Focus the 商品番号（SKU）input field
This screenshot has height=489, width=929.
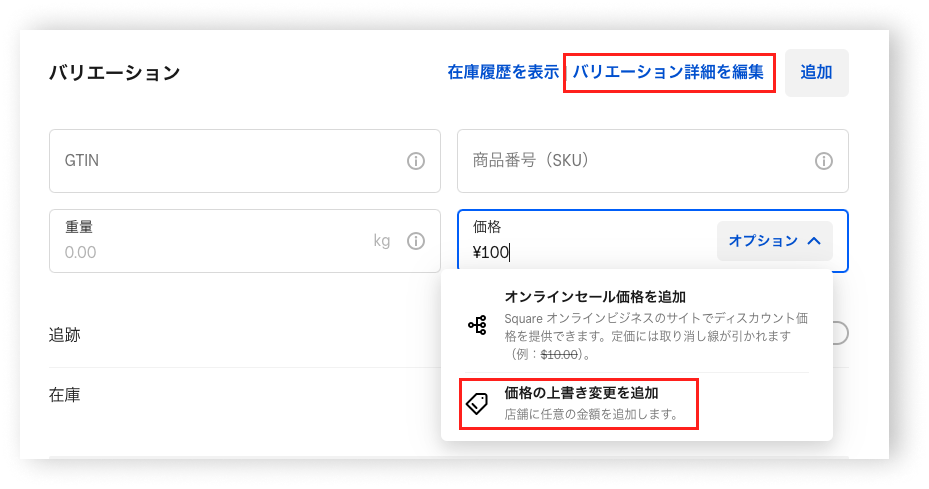pos(652,161)
